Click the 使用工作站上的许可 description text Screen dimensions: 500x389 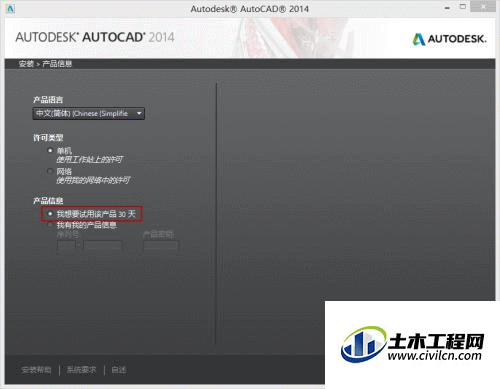tap(90, 160)
